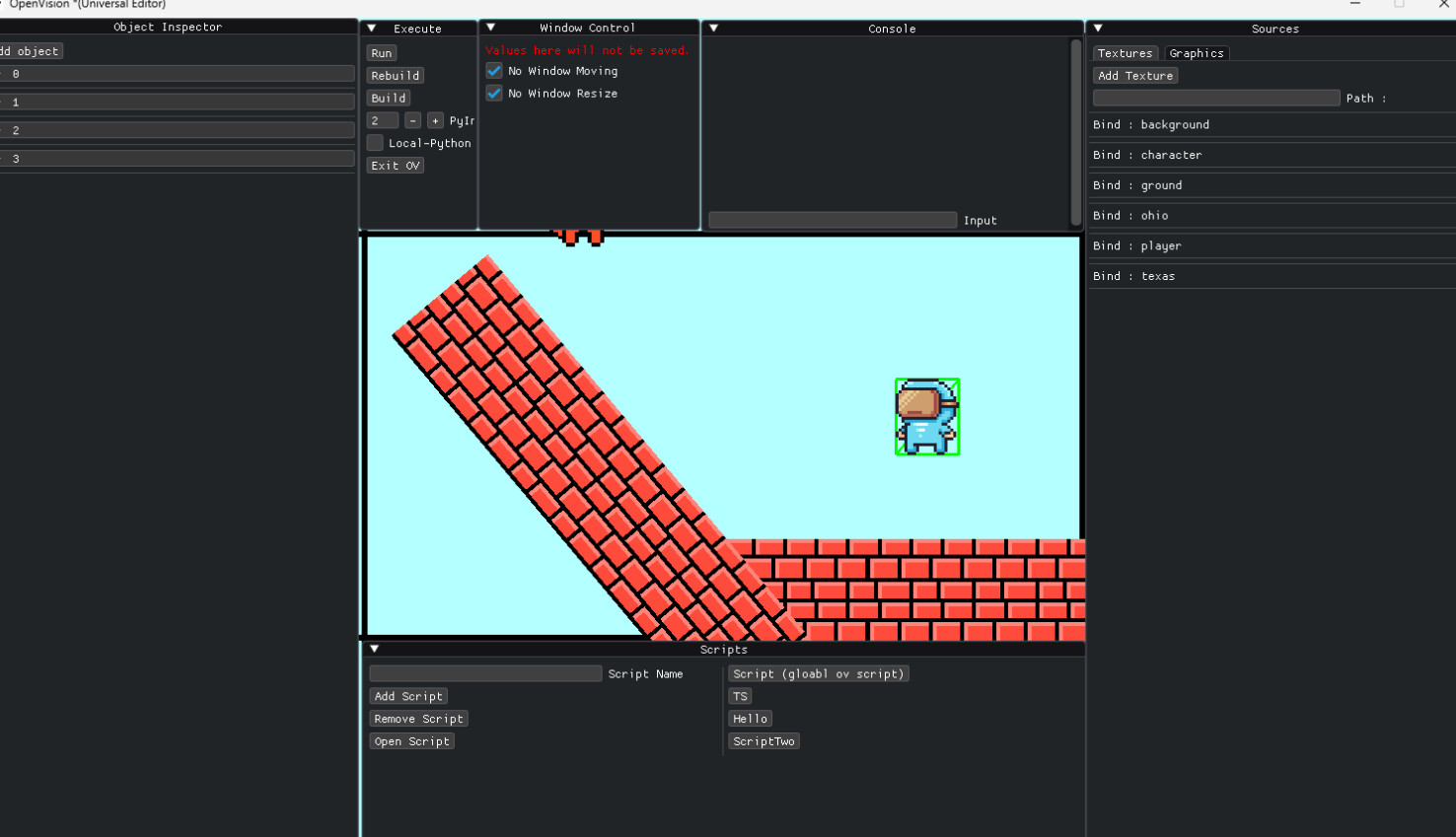This screenshot has height=837, width=1456.
Task: Enable the Local-Python checkbox
Action: click(x=375, y=142)
